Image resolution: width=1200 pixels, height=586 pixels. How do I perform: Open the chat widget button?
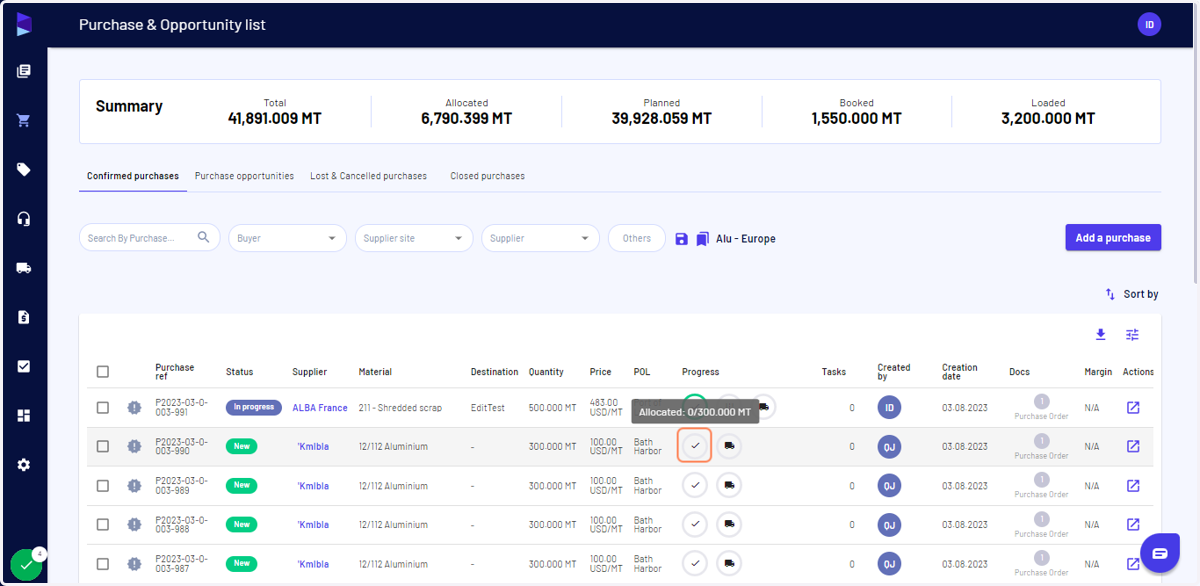[1160, 553]
